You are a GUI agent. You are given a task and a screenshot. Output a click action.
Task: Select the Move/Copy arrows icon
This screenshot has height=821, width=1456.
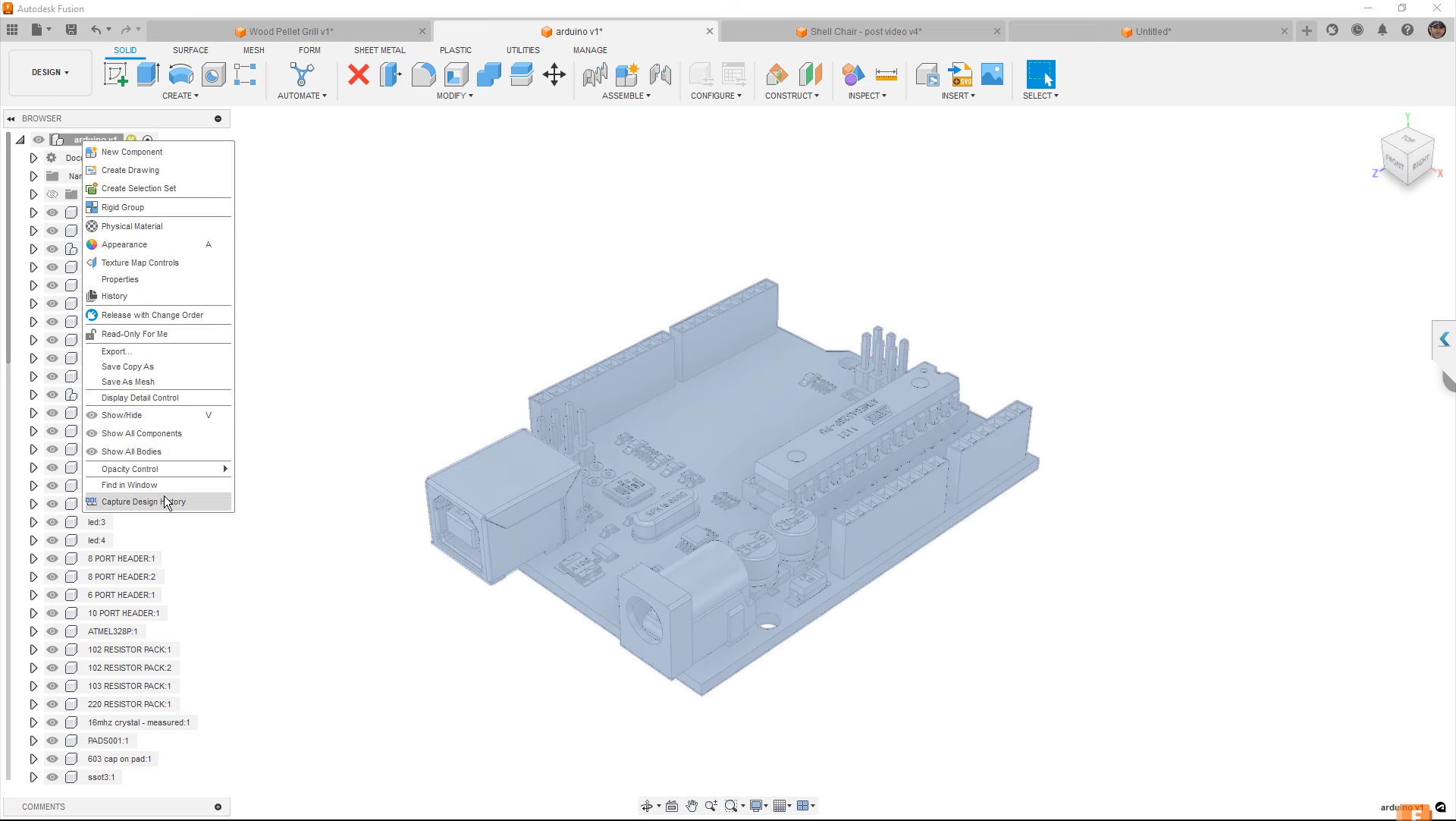tap(554, 74)
